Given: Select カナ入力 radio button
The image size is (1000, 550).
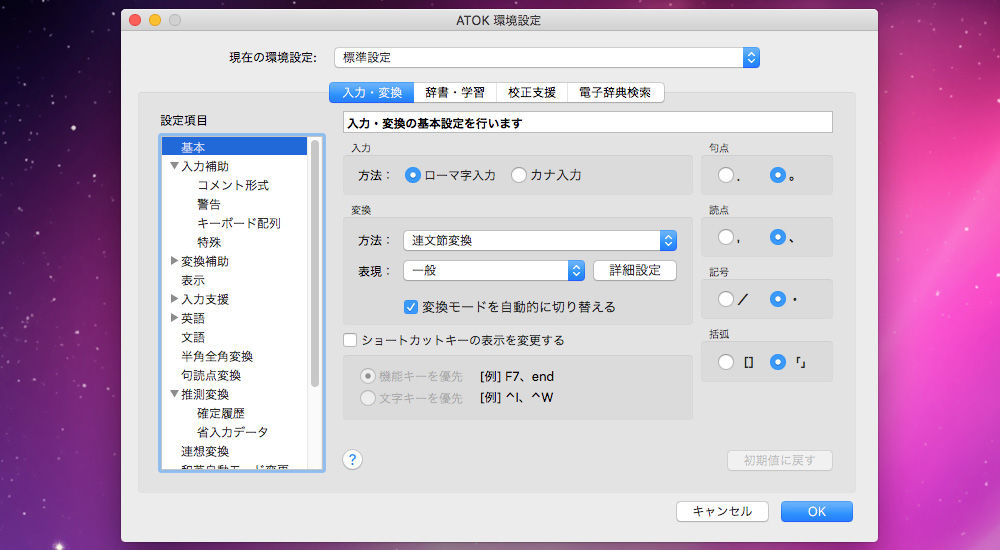Looking at the screenshot, I should click(x=518, y=175).
